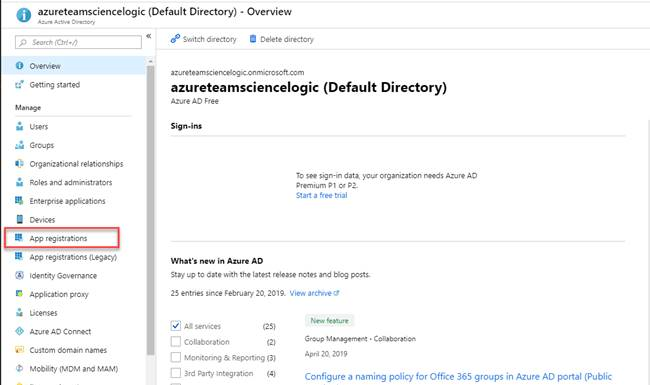Click the App registrations grid icon

pos(19,238)
